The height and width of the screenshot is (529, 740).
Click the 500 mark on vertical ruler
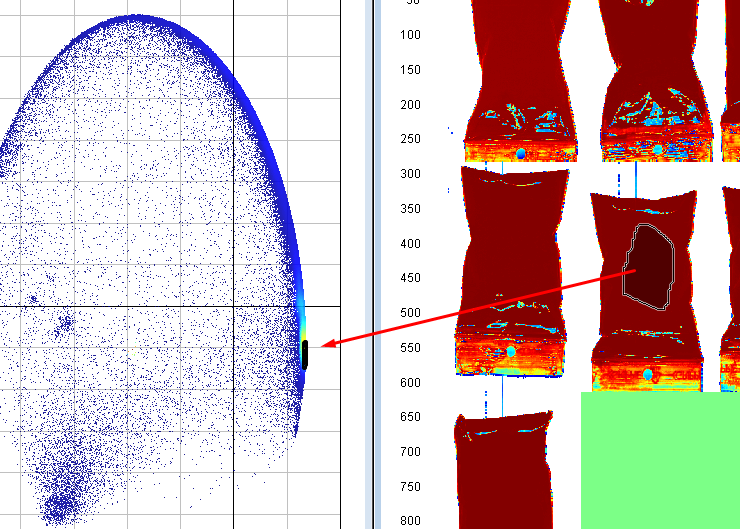pos(406,313)
